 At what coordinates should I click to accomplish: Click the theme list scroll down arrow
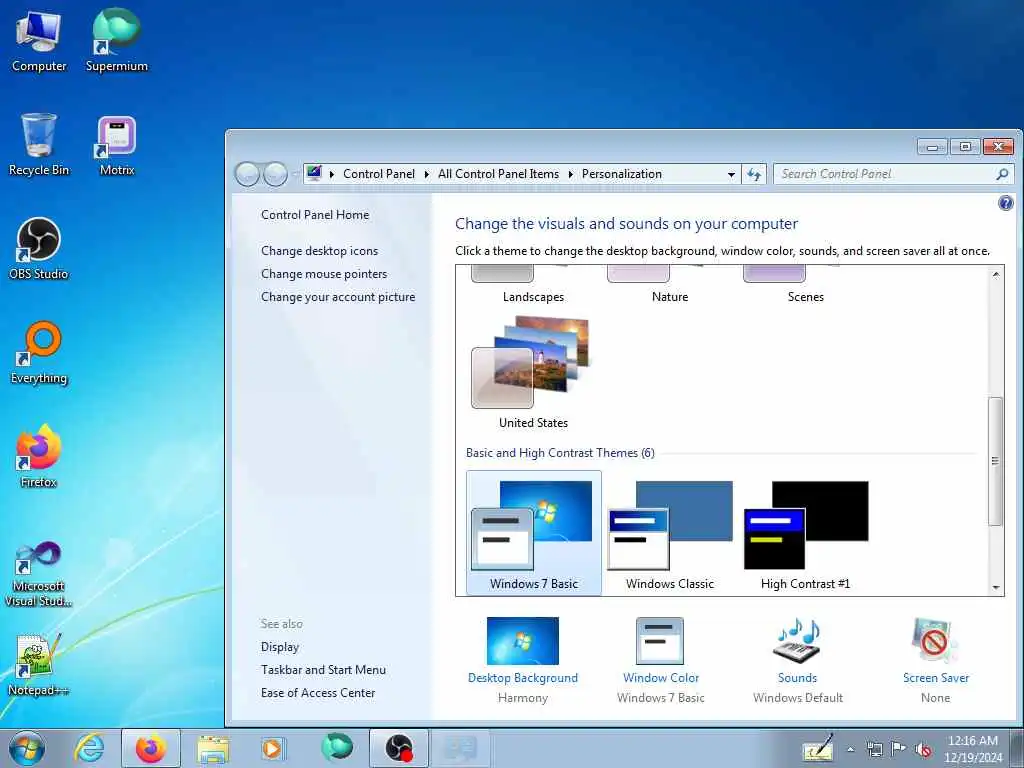(x=995, y=587)
